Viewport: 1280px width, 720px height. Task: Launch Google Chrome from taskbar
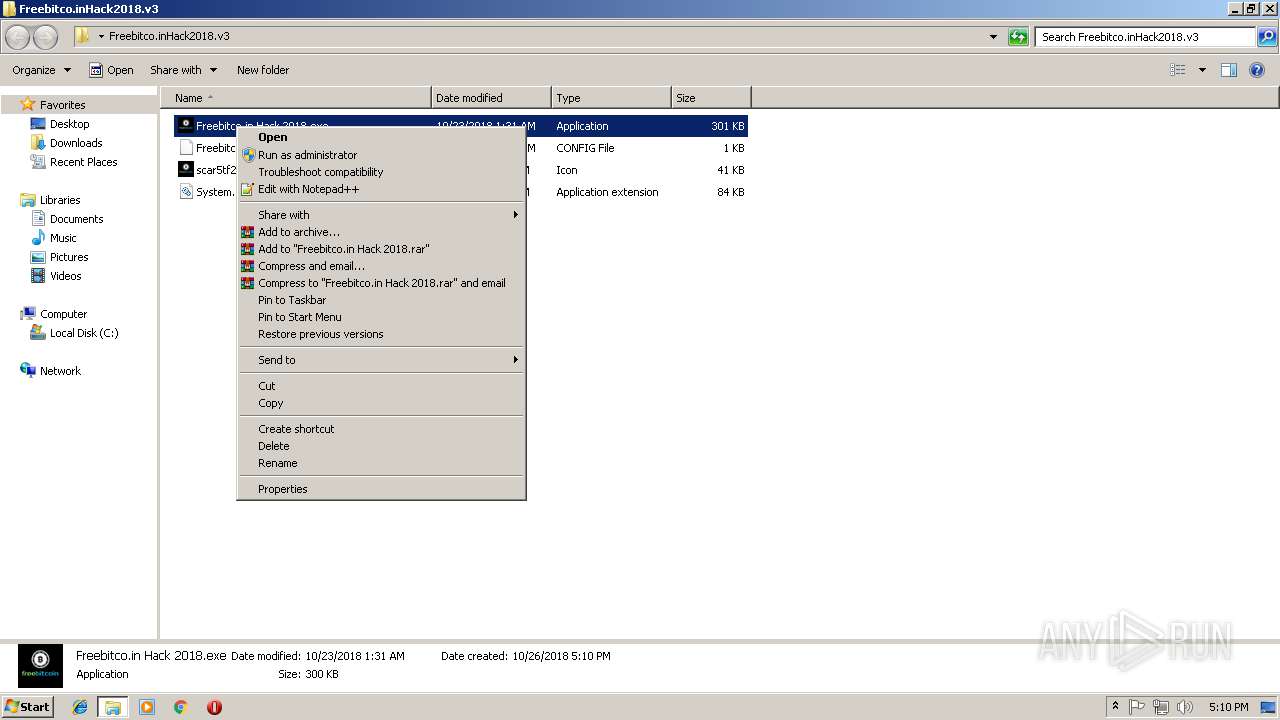[x=181, y=707]
